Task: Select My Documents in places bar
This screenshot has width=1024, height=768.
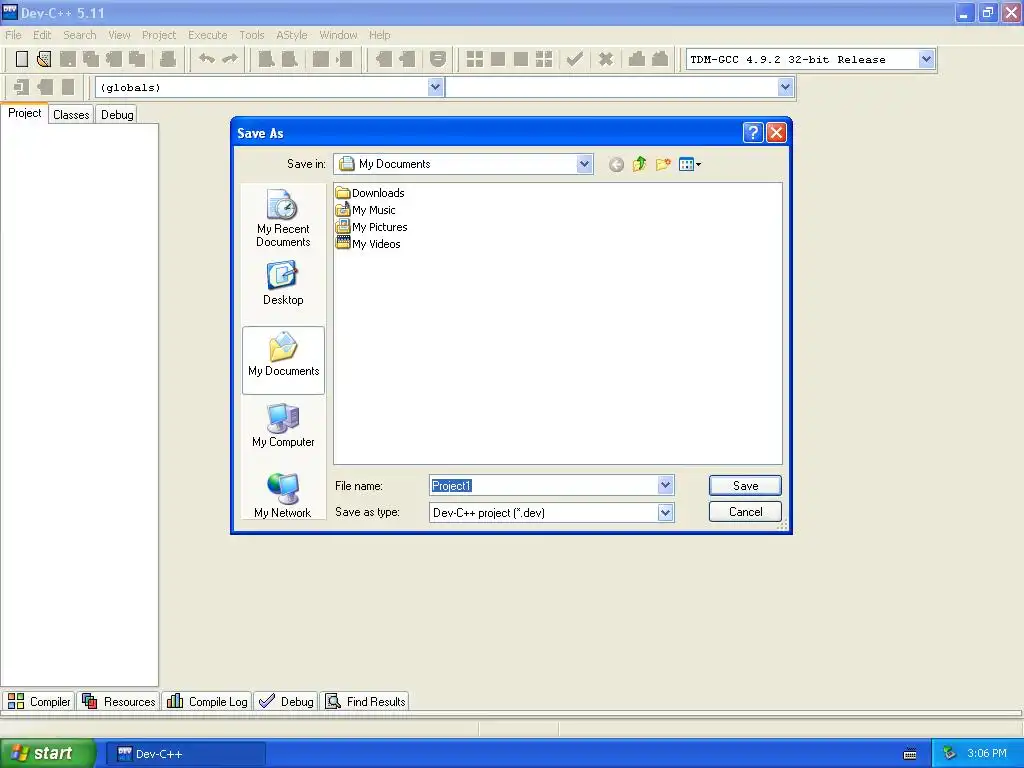Action: tap(283, 360)
